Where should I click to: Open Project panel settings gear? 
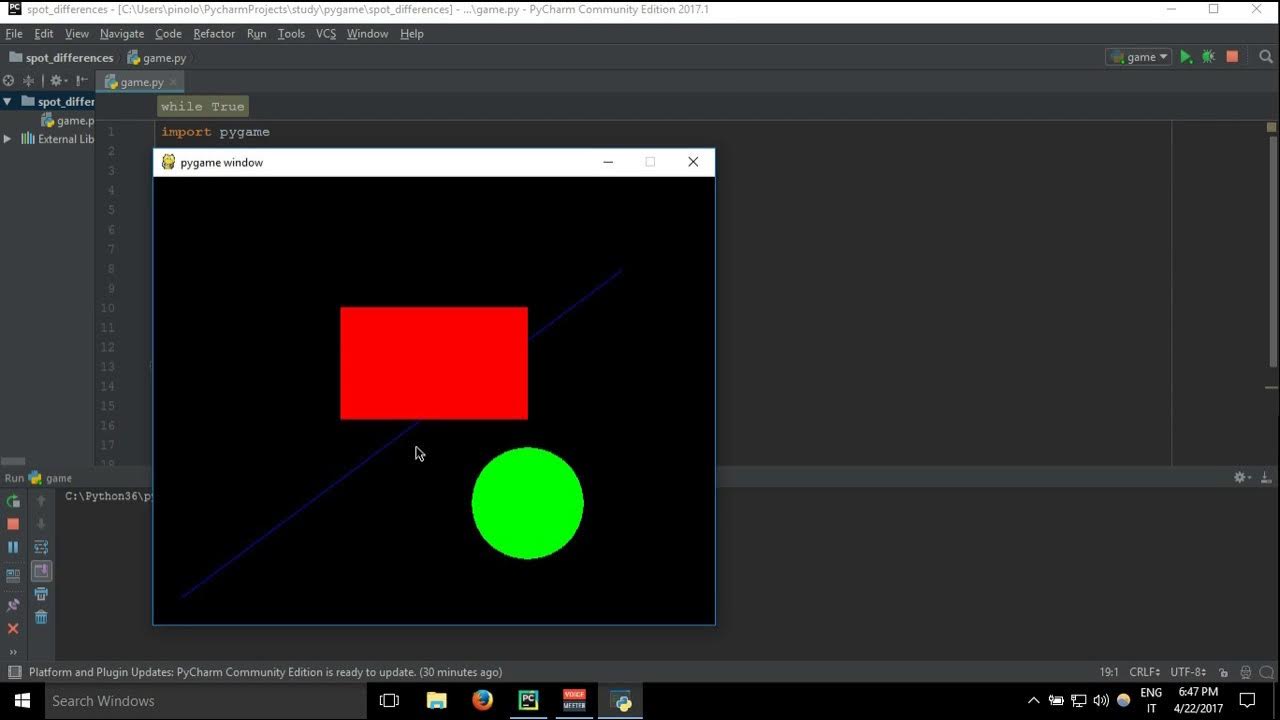coord(58,81)
